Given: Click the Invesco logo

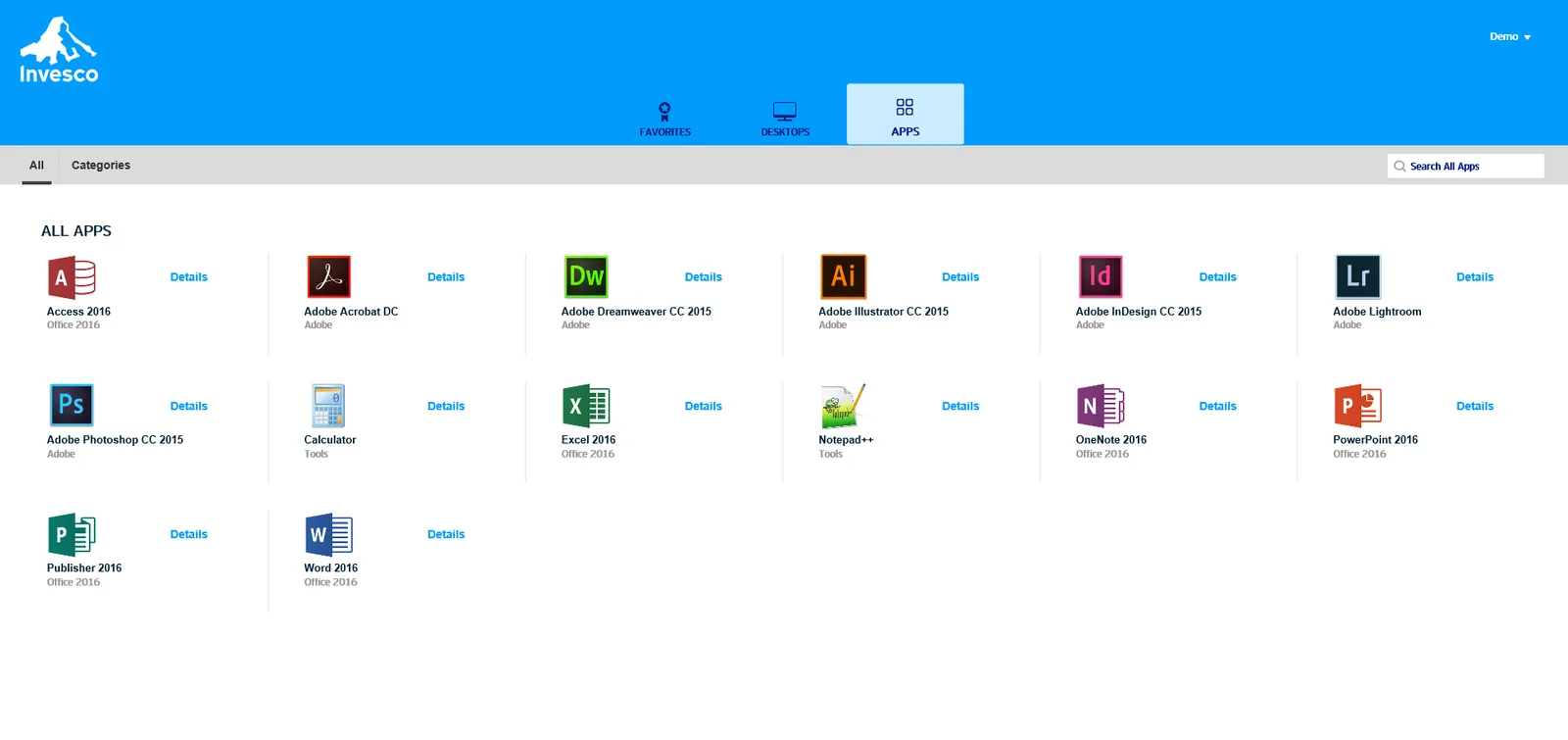Looking at the screenshot, I should (x=59, y=49).
